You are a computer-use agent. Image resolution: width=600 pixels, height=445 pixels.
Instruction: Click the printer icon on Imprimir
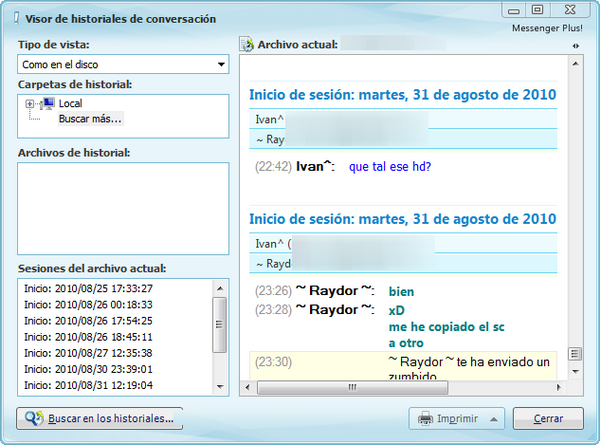pyautogui.click(x=425, y=419)
